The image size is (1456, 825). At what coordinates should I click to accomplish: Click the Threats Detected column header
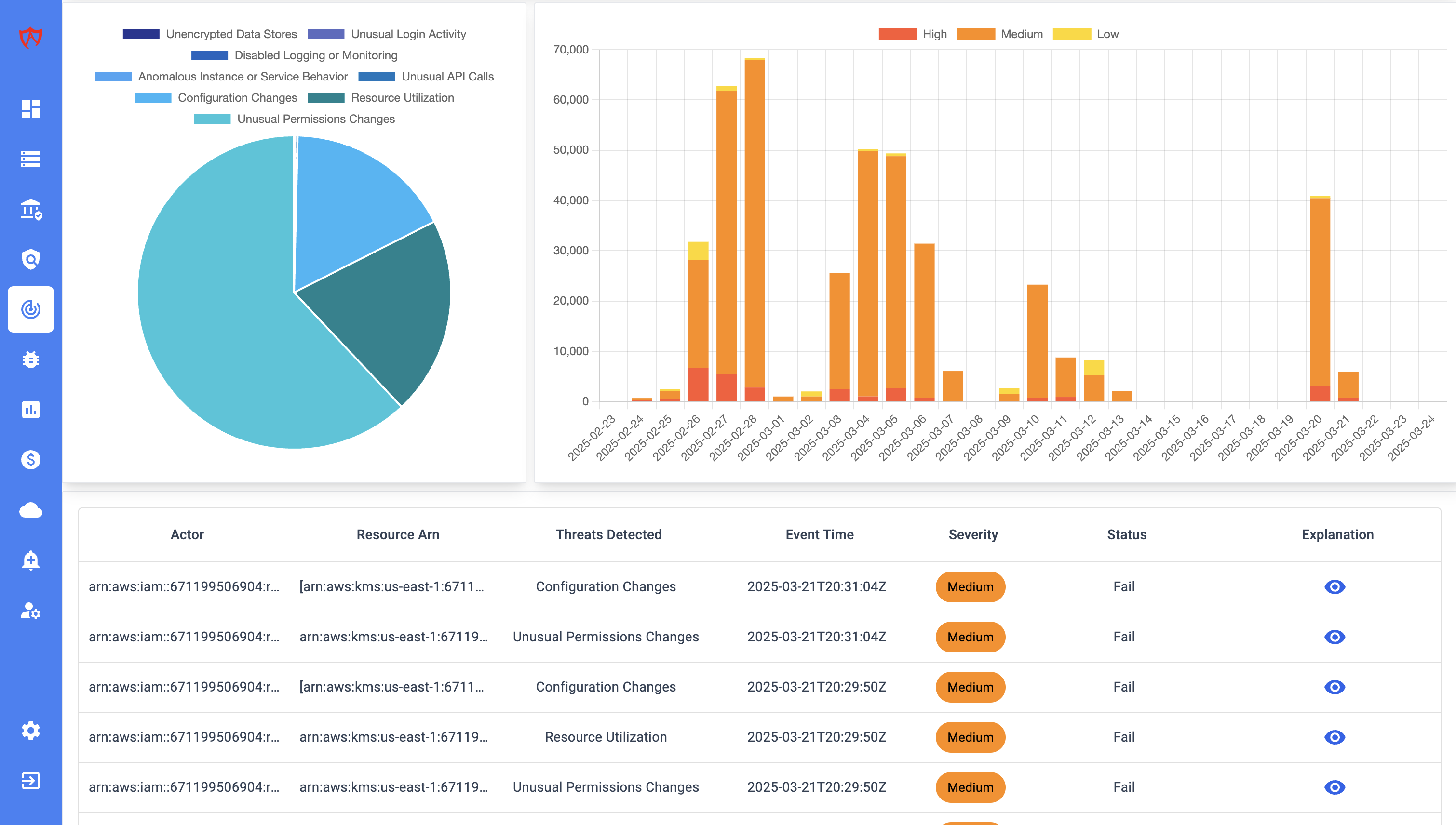click(x=609, y=534)
